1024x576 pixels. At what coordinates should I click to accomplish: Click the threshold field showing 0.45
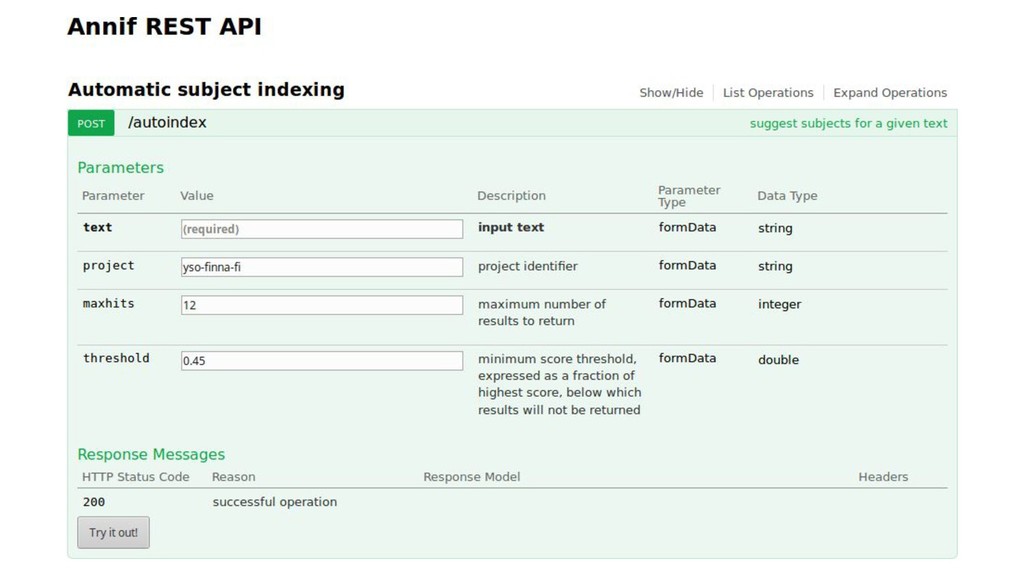321,360
